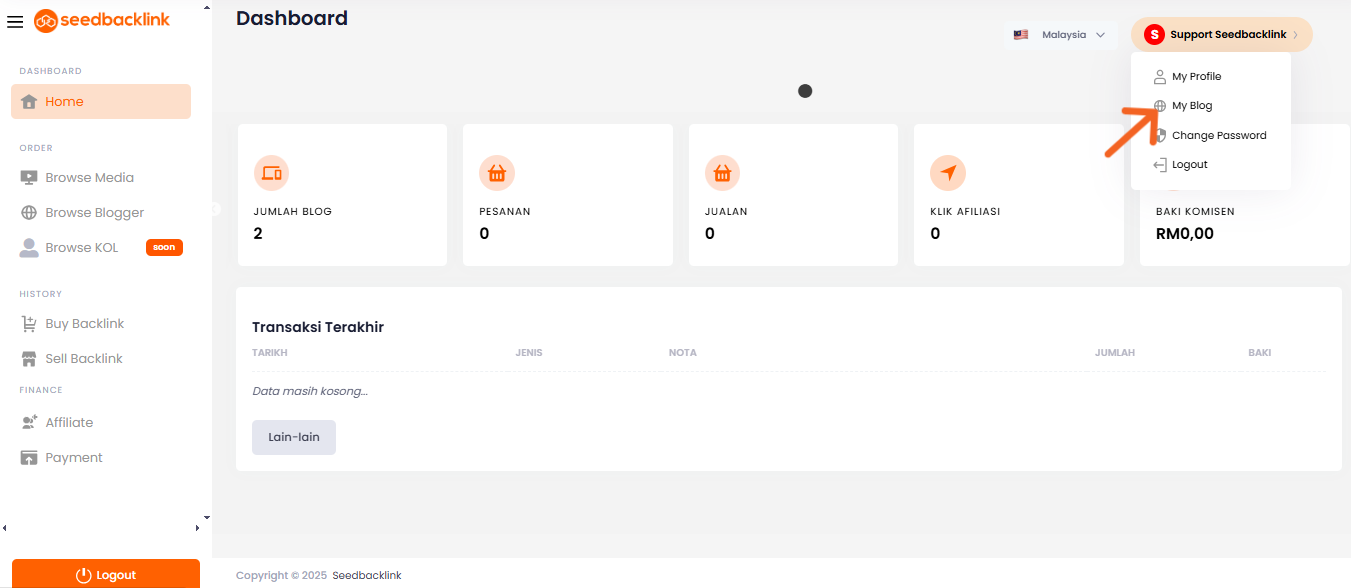The width and height of the screenshot is (1351, 588).
Task: Open Browse Media page
Action: 89,178
